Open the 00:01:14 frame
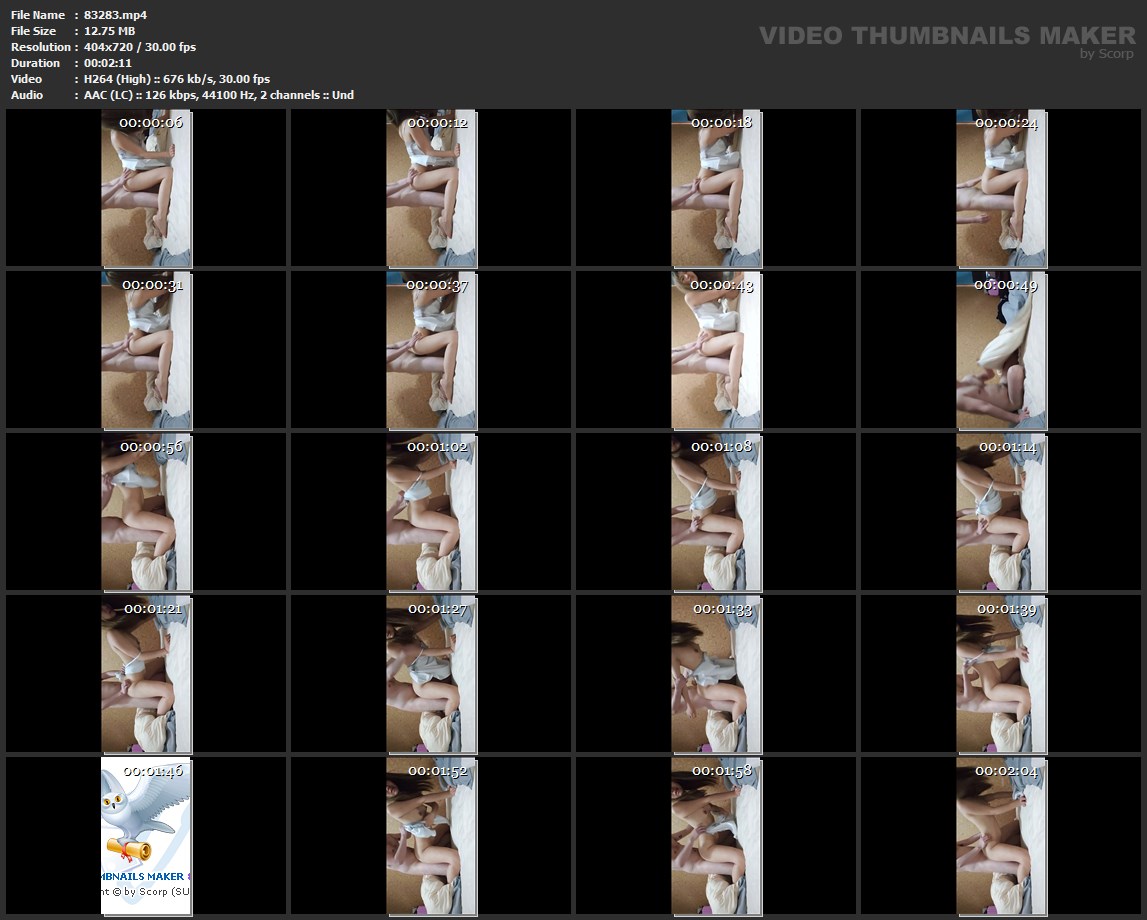1147x920 pixels. point(1001,512)
